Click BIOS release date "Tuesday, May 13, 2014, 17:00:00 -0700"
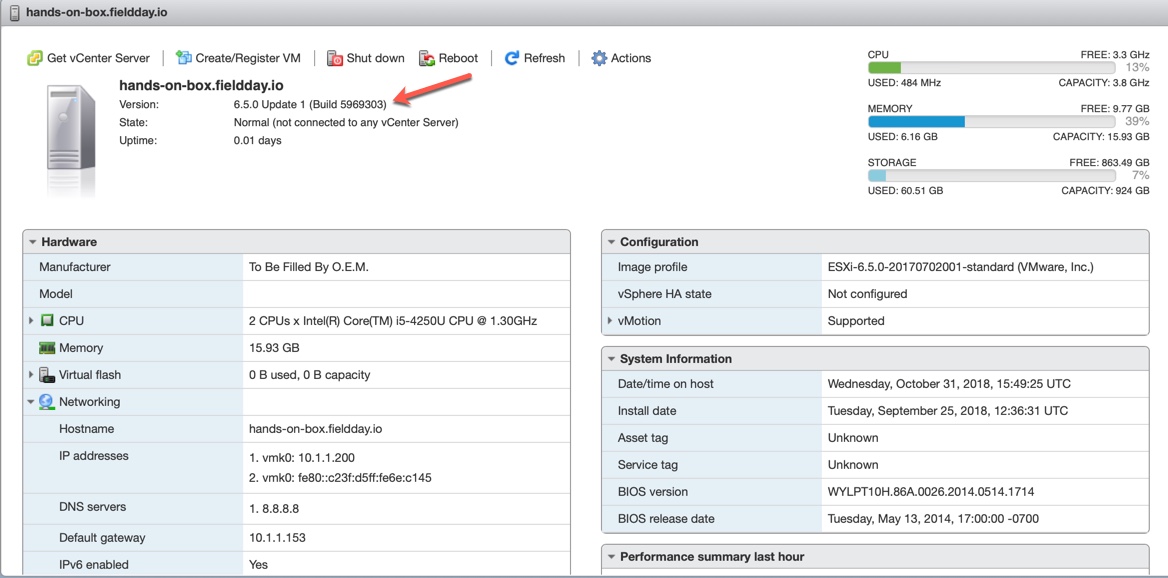The width and height of the screenshot is (1168, 578). 933,518
